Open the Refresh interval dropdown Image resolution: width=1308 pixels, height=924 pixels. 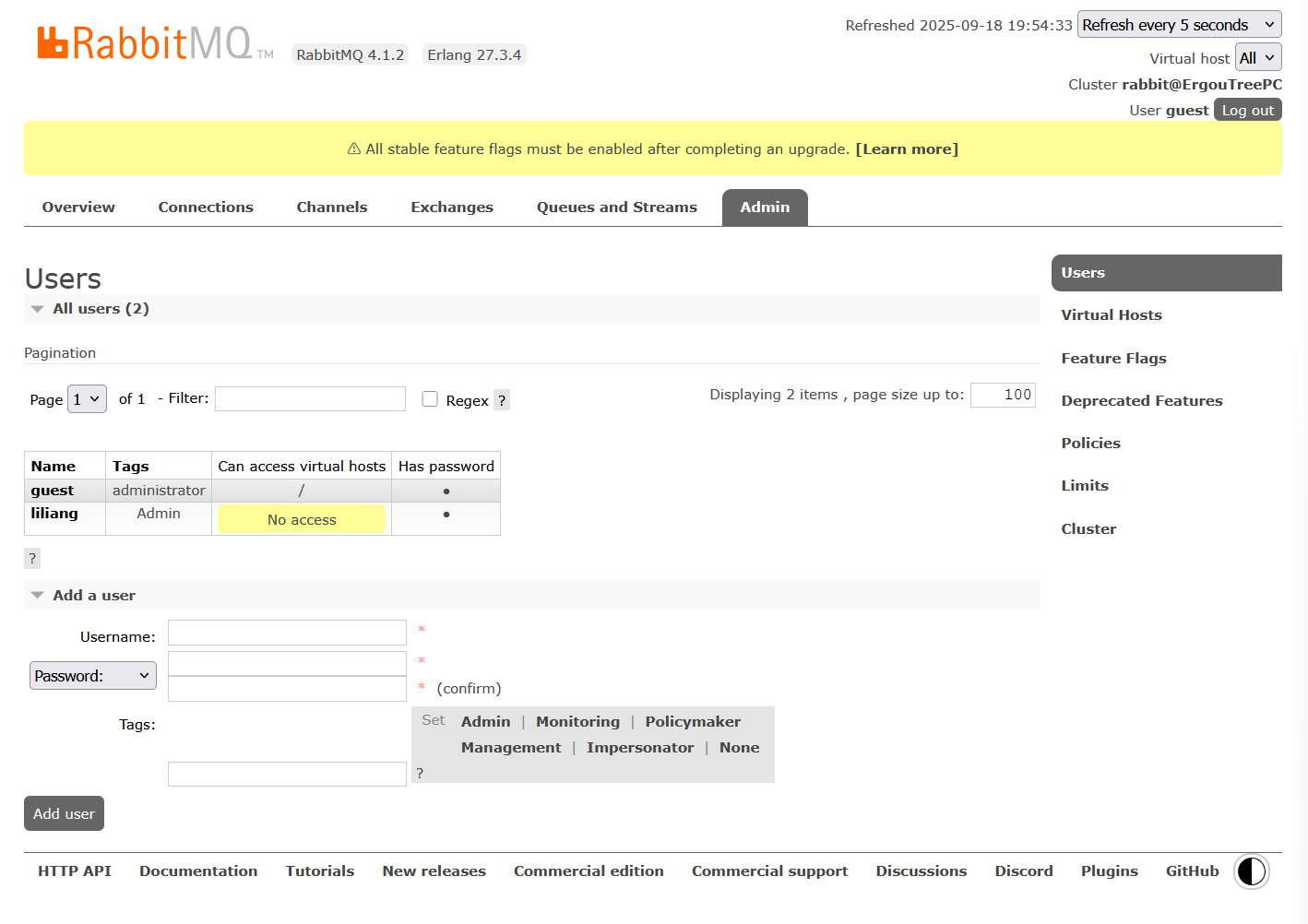[1179, 25]
